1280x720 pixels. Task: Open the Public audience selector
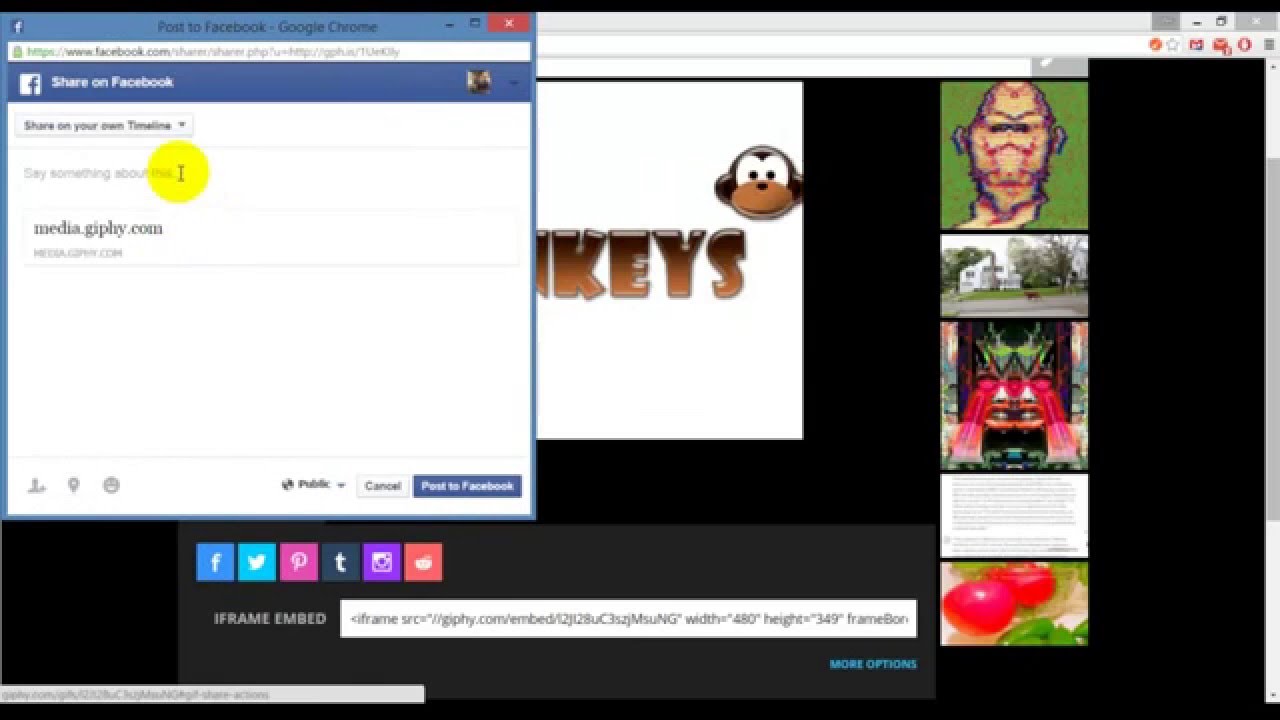click(x=313, y=485)
